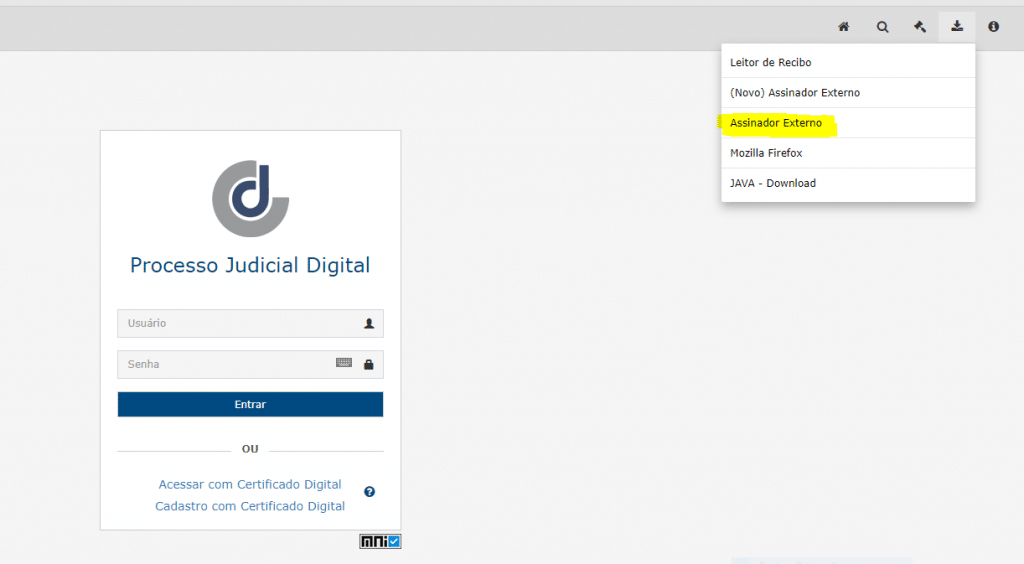Choose JAVA - Download entry
The width and height of the screenshot is (1024, 564).
[x=848, y=183]
